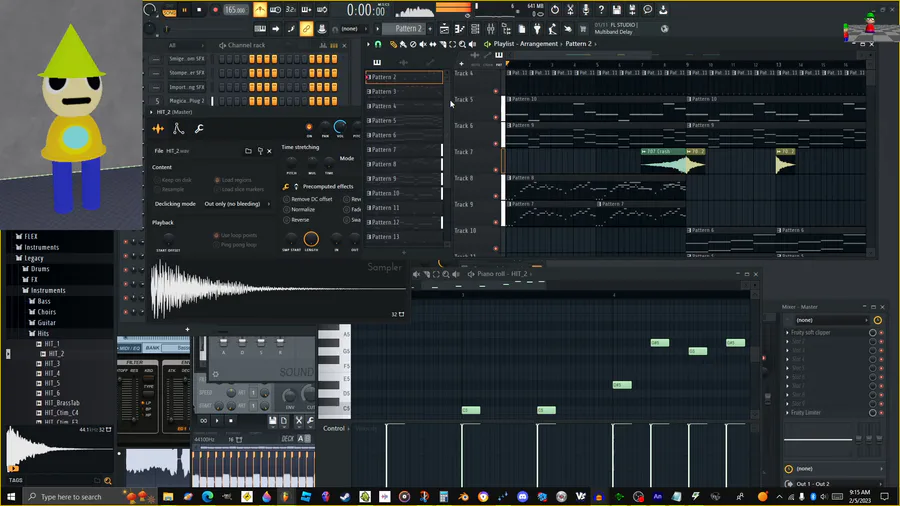Click the Windows Start button
Screen dimensions: 900x506
[x=11, y=497]
